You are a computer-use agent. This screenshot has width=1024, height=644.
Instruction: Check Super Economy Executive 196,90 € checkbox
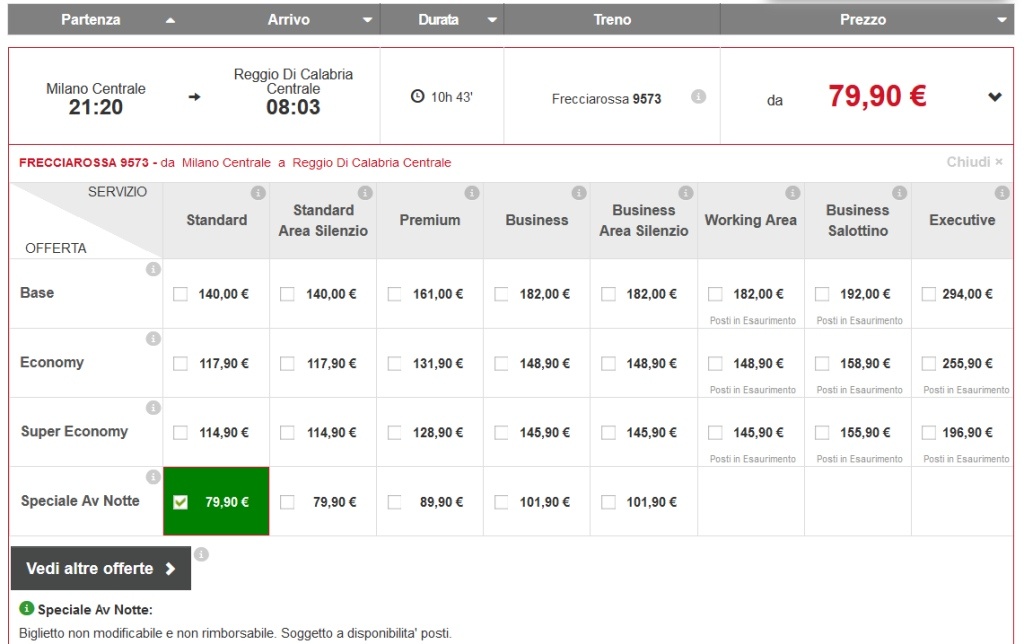(x=929, y=433)
